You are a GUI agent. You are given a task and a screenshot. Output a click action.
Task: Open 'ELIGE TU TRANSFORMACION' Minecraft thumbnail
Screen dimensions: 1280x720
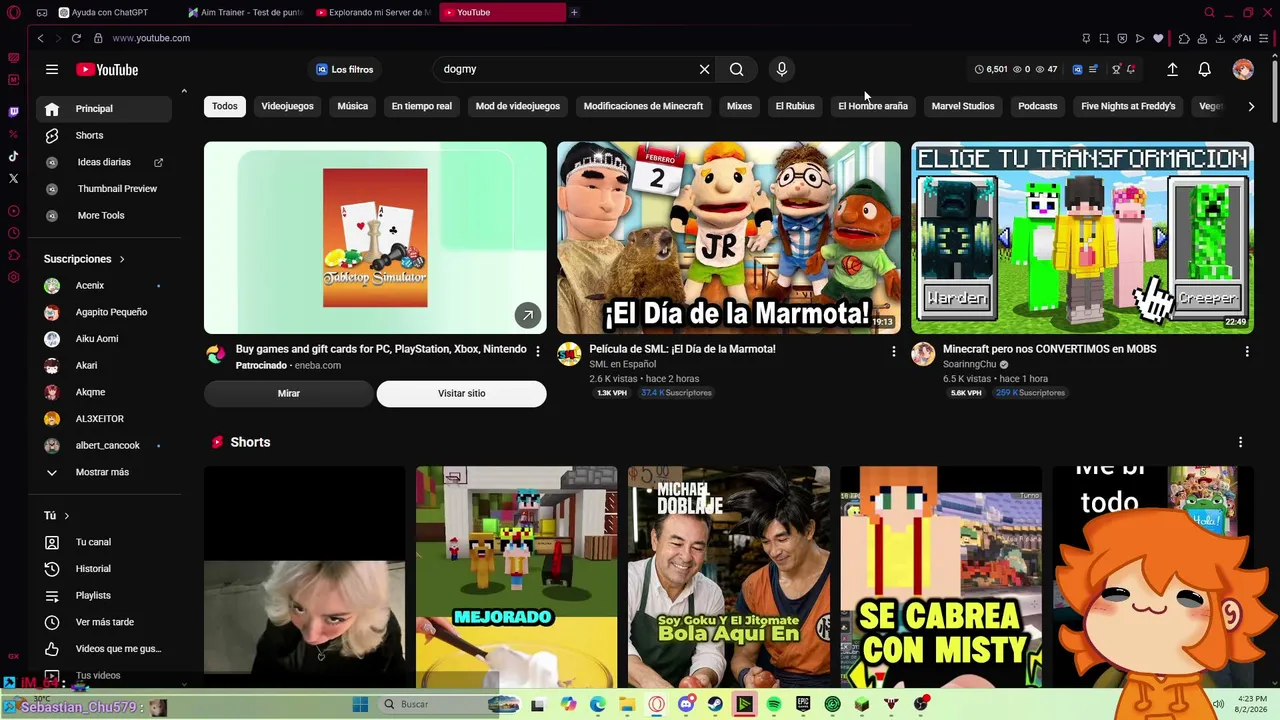tap(1082, 237)
